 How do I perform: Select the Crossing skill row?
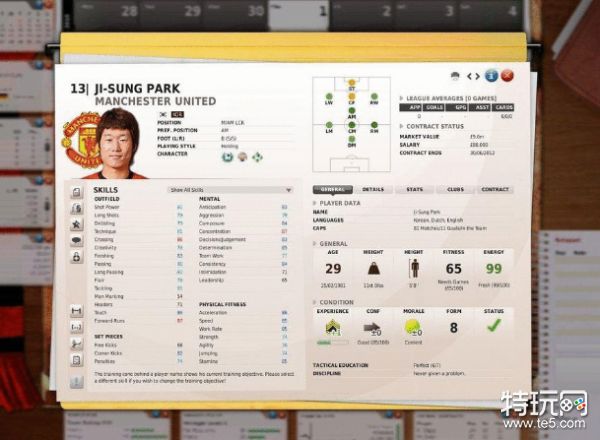(139, 240)
